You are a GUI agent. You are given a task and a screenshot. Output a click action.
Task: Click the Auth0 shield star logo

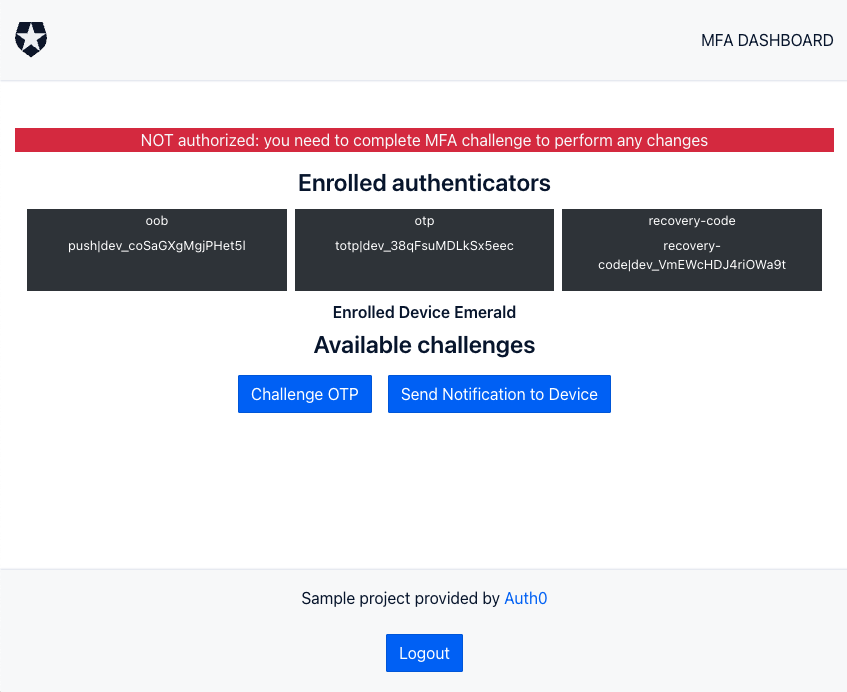31,39
